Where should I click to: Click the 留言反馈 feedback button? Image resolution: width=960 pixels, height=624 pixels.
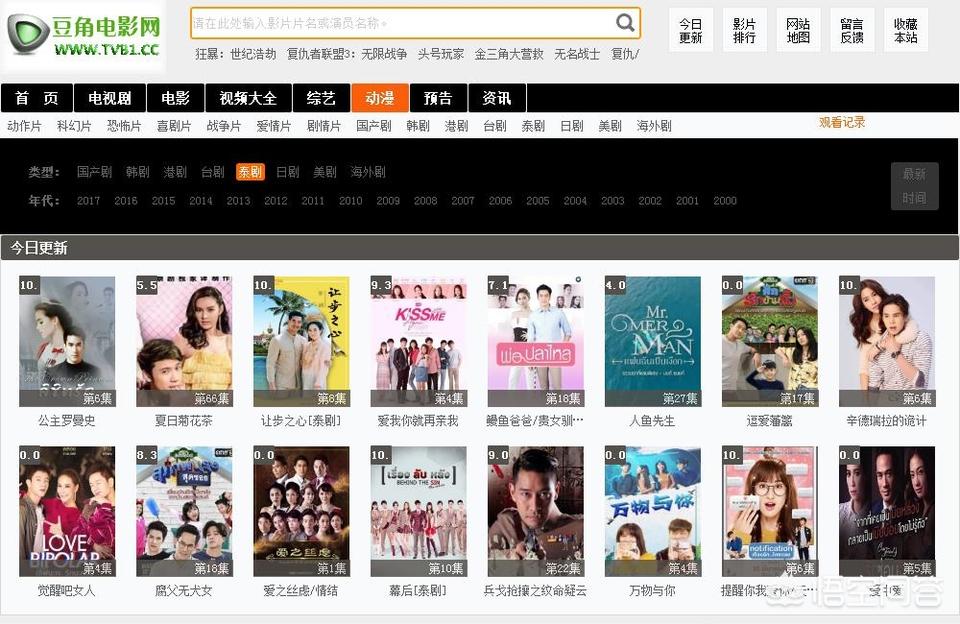pos(852,30)
